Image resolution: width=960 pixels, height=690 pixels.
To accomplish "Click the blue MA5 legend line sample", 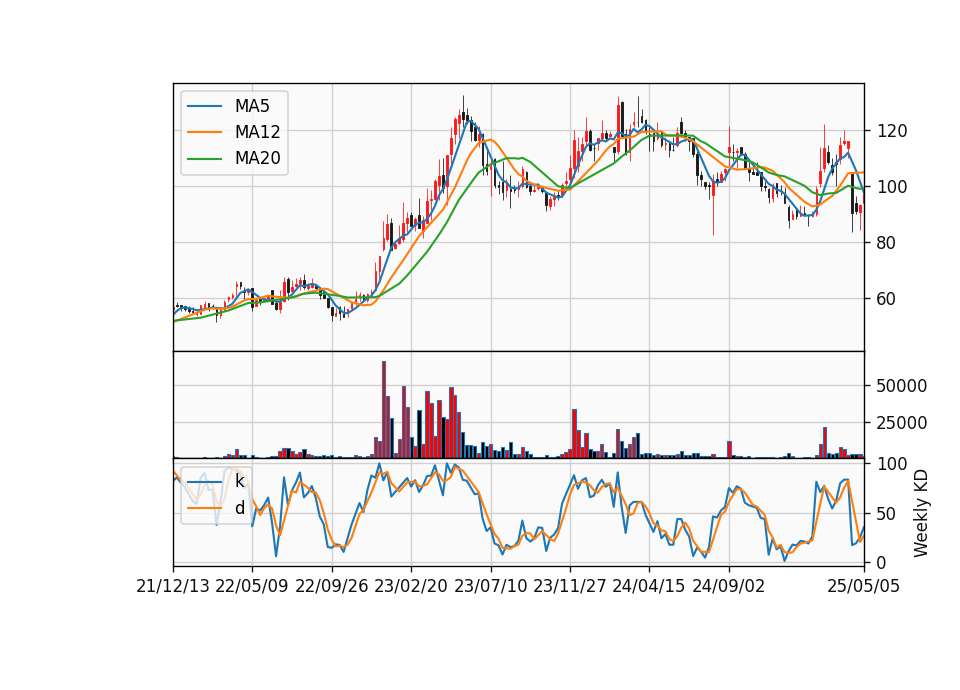I will click(204, 106).
